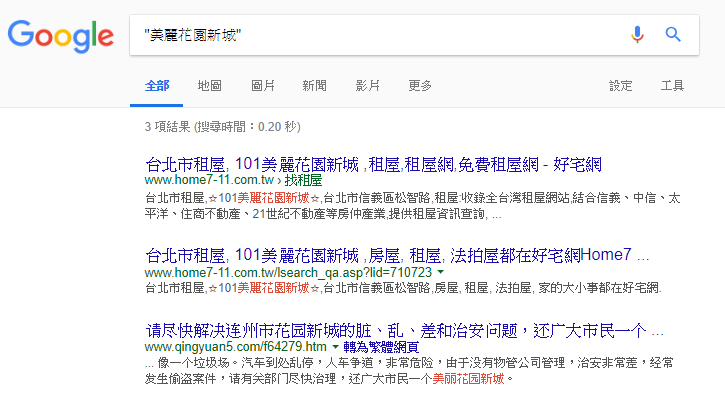Image resolution: width=725 pixels, height=398 pixels.
Task: Switch to the 地圖 tab
Action: click(x=209, y=86)
